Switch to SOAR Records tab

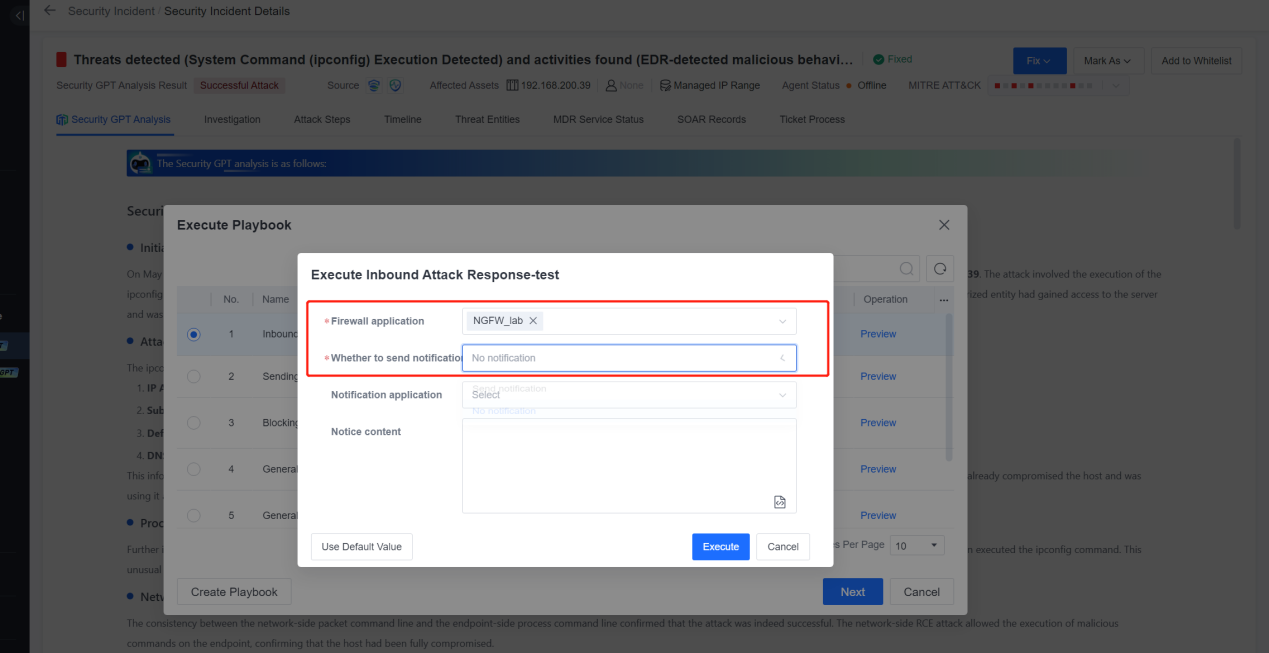[711, 119]
